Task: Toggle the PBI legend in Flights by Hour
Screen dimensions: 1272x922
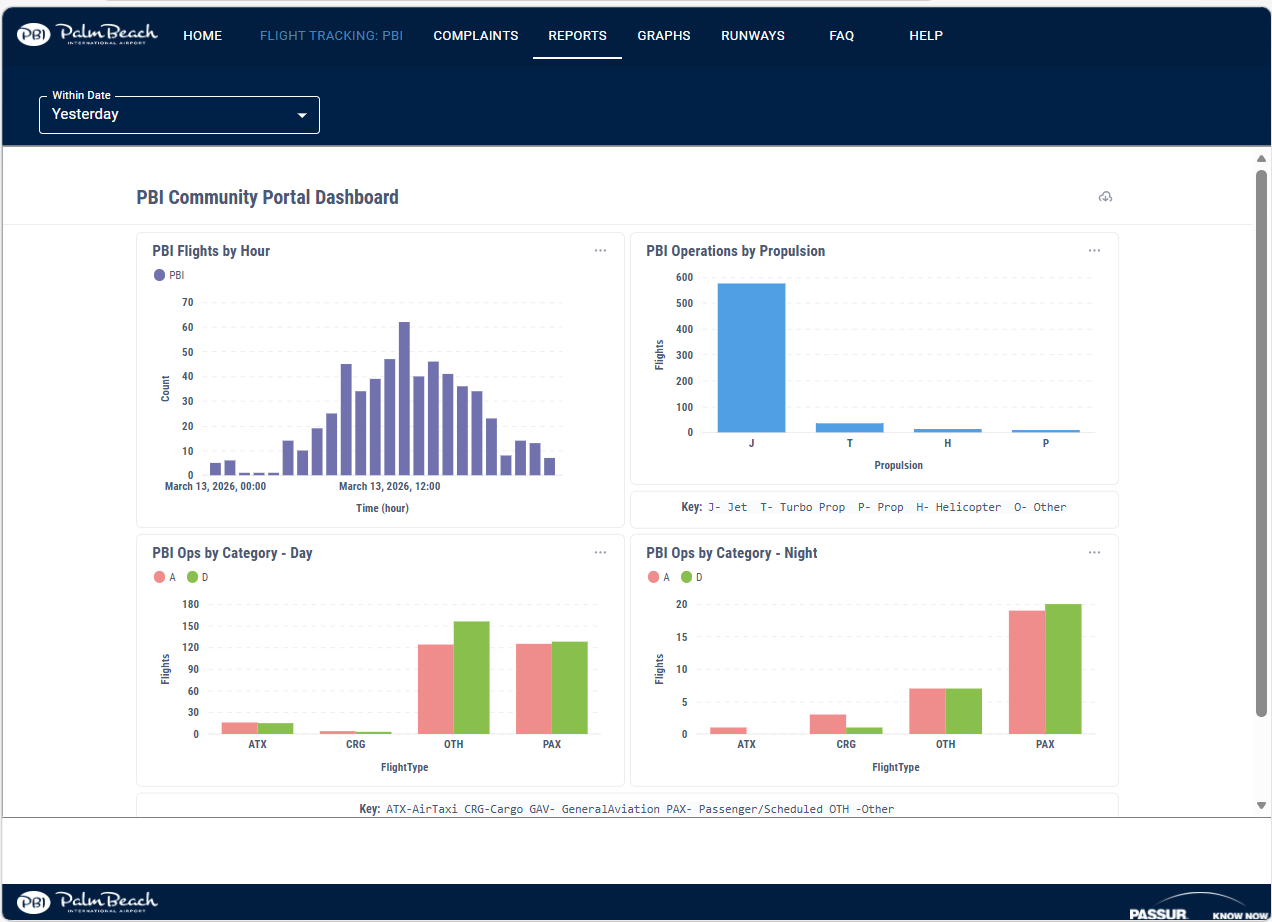Action: click(168, 275)
